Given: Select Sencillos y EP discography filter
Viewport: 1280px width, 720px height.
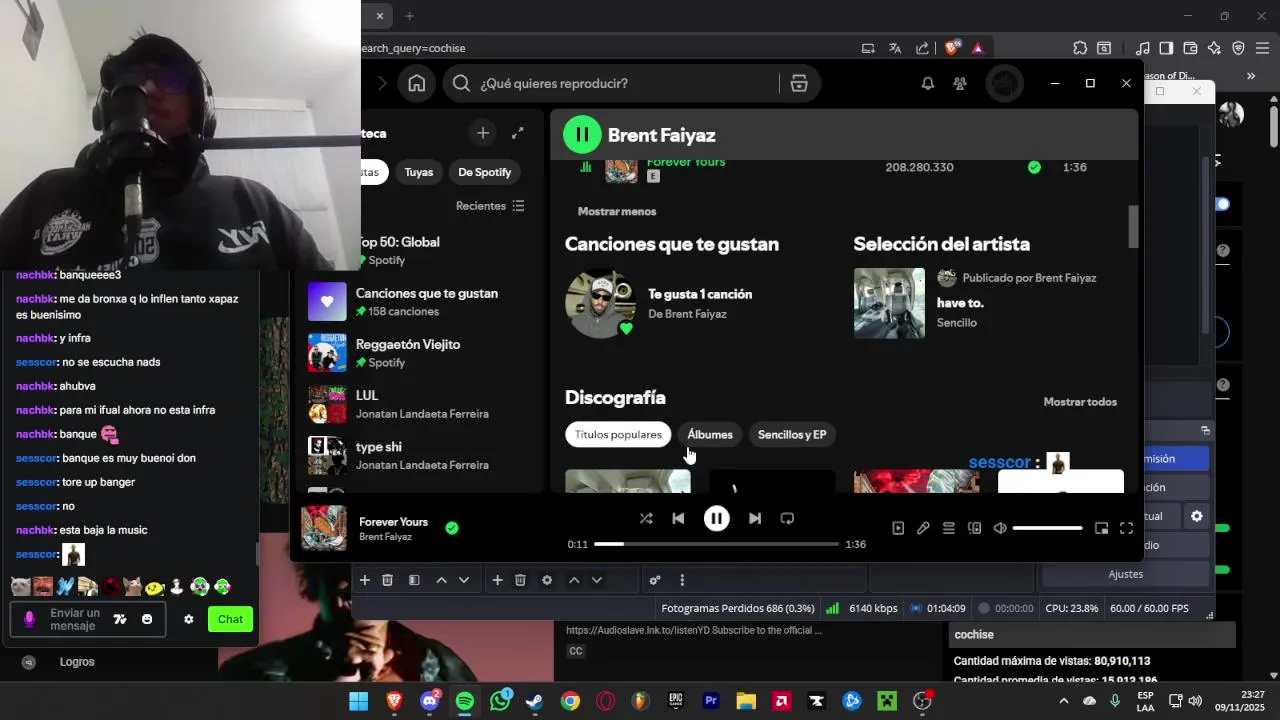Looking at the screenshot, I should pyautogui.click(x=792, y=435).
